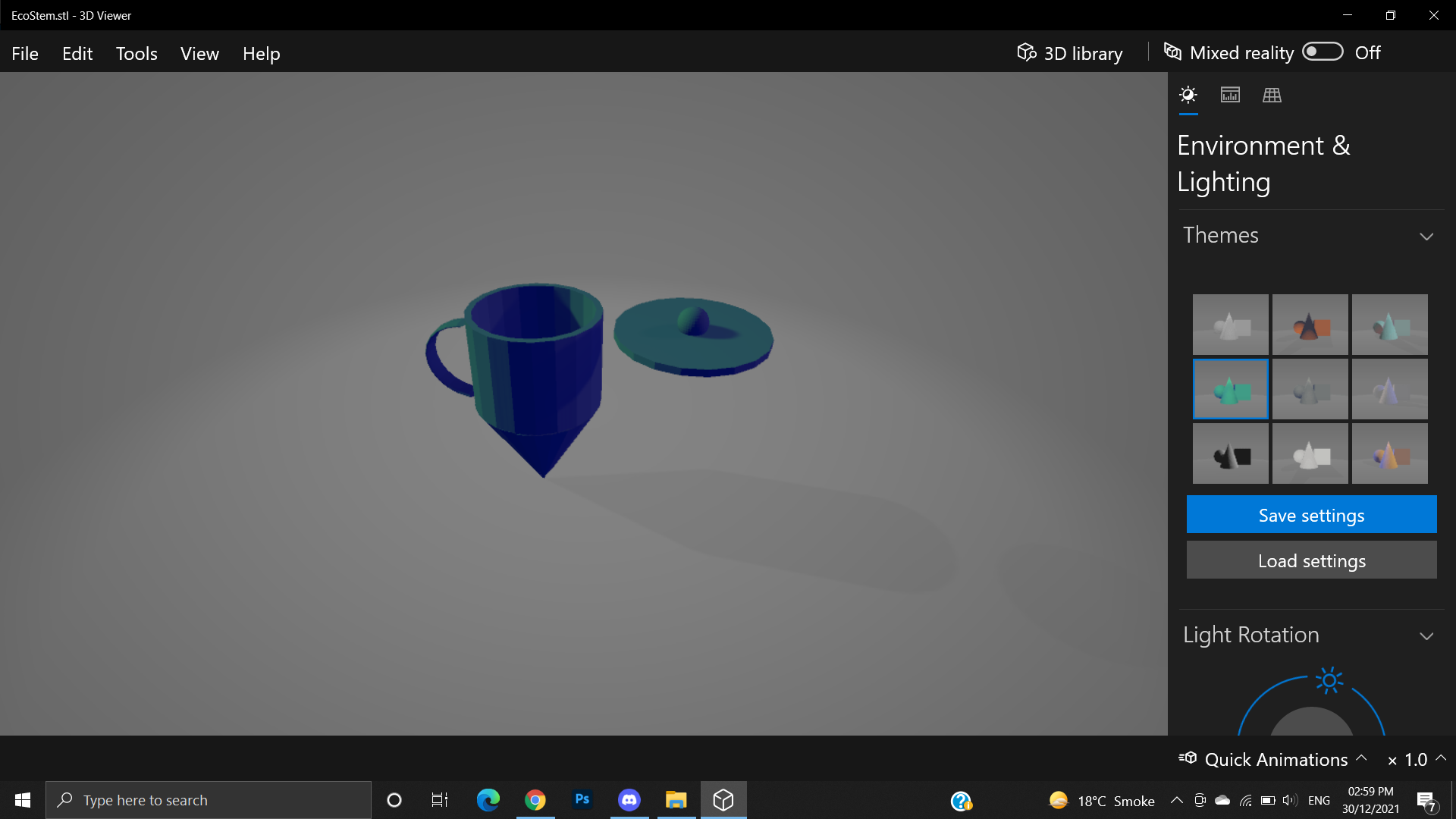1456x819 pixels.
Task: Click the Save settings button
Action: 1311,515
